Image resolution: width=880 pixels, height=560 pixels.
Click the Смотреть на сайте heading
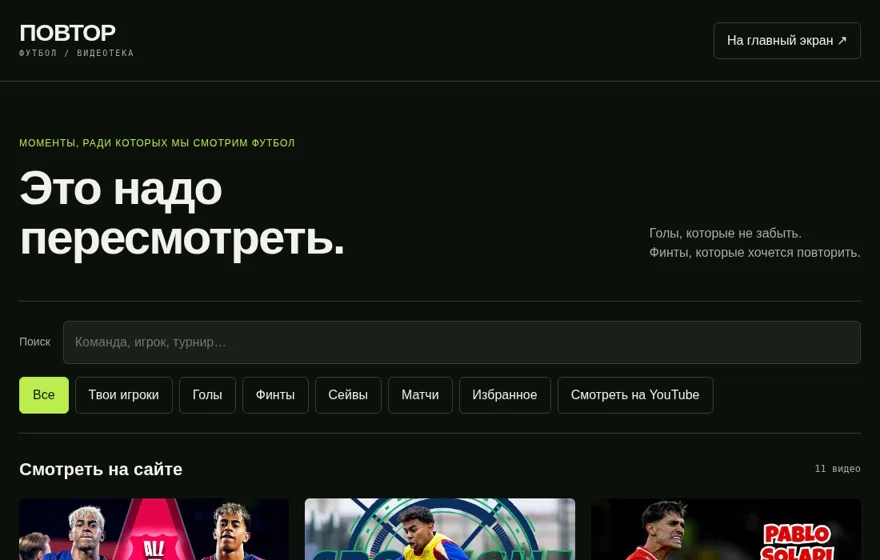(x=100, y=469)
